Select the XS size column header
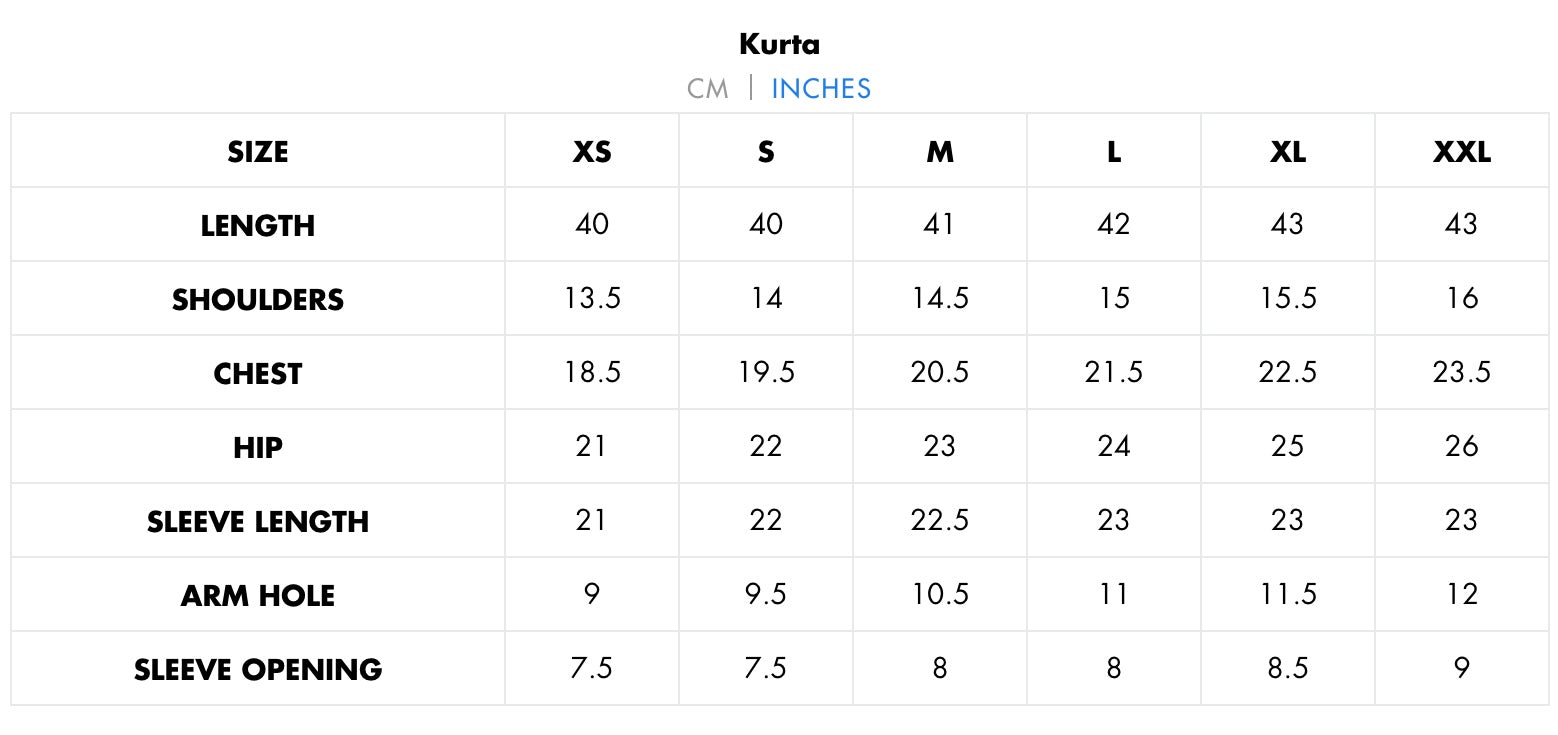The image size is (1558, 735). pyautogui.click(x=592, y=152)
